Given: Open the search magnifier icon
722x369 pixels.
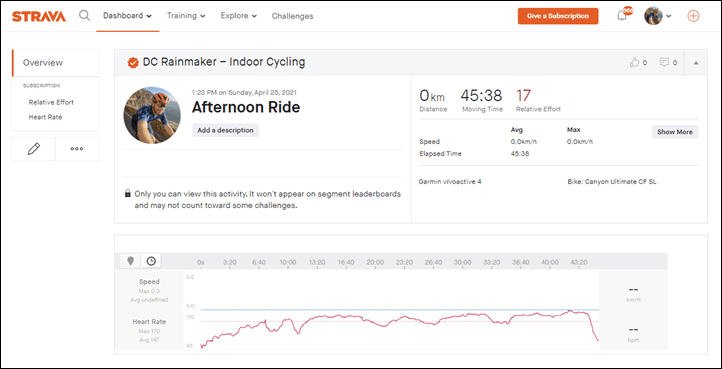Looking at the screenshot, I should tap(84, 16).
